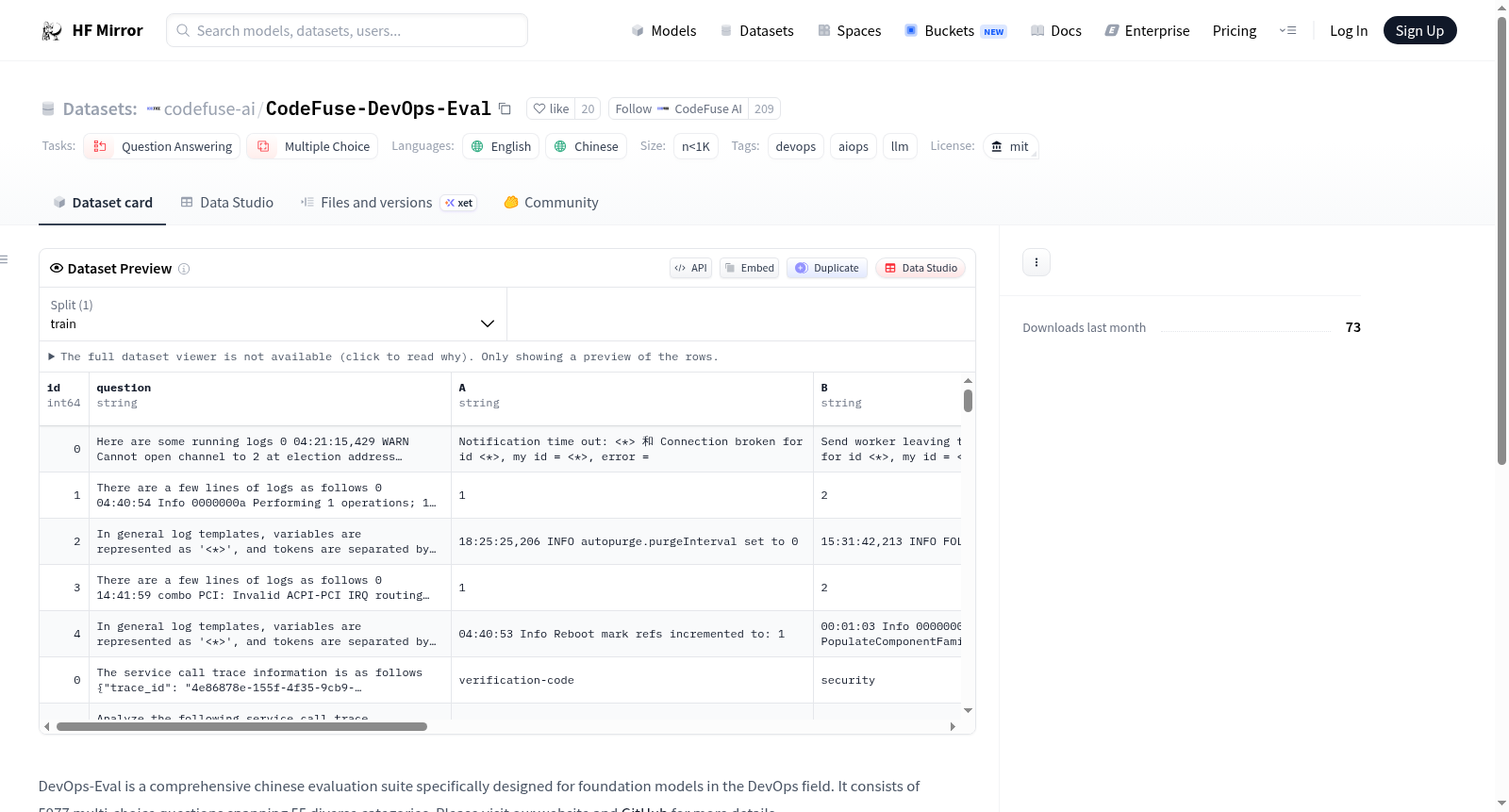Click the eye icon of Dataset Preview
The width and height of the screenshot is (1509, 812).
pyautogui.click(x=57, y=269)
